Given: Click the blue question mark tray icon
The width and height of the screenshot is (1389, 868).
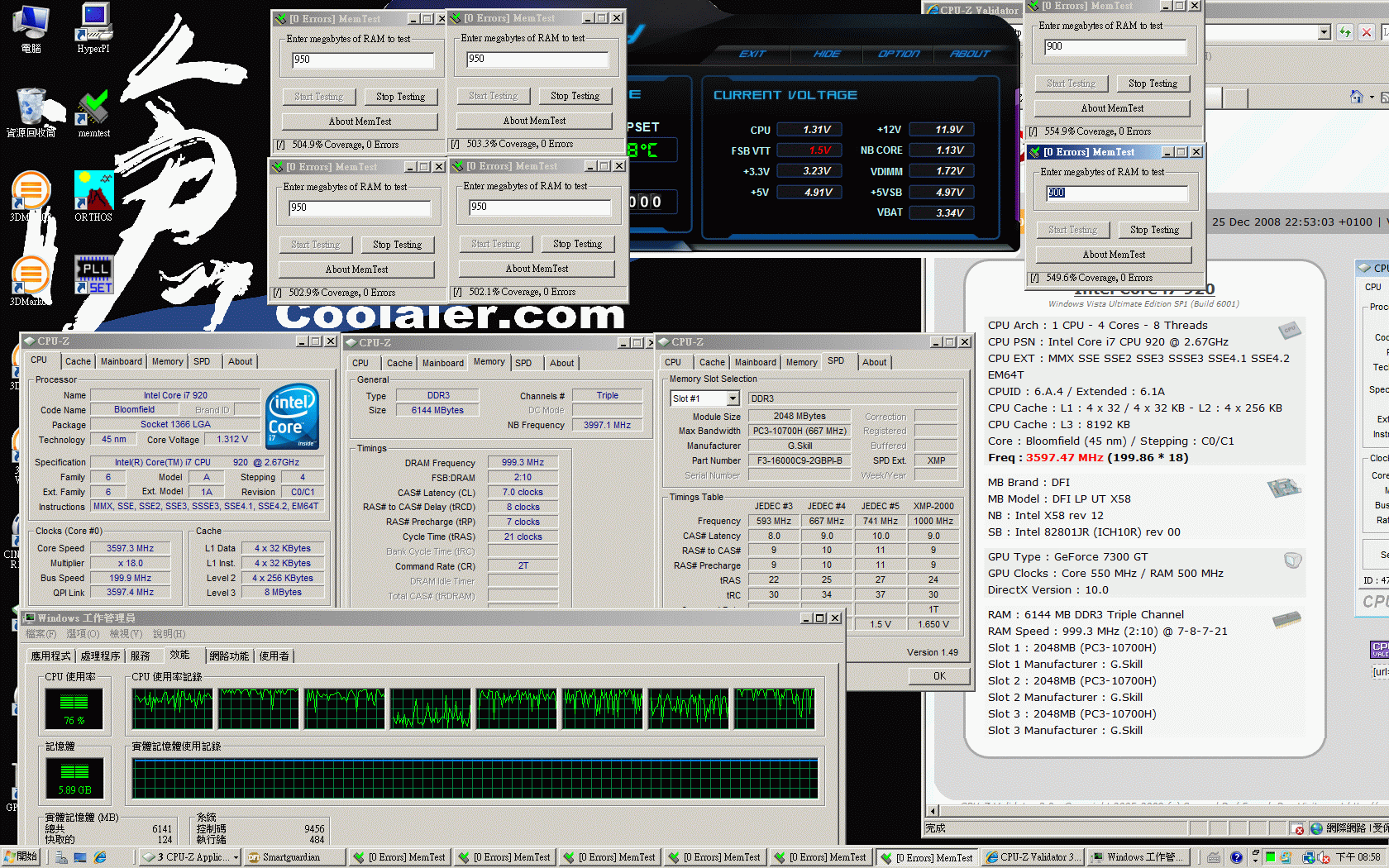Looking at the screenshot, I should [1236, 857].
